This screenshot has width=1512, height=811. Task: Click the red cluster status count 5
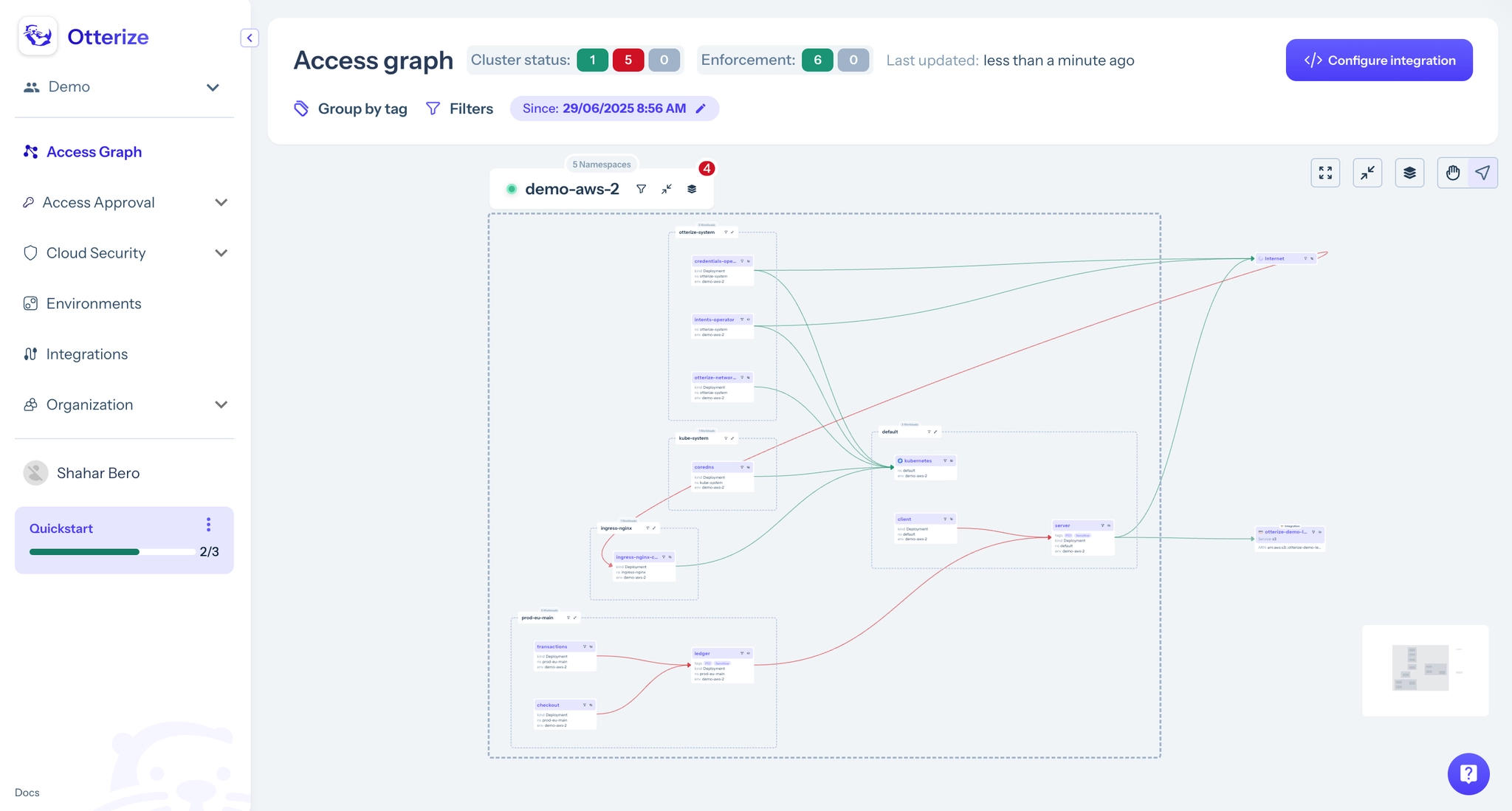628,60
